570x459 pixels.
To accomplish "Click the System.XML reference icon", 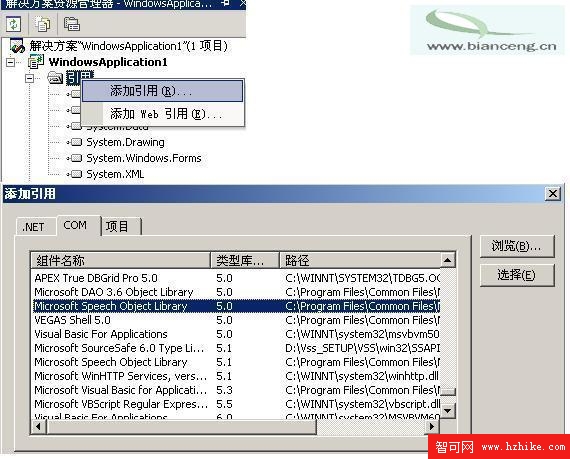I will [x=75, y=174].
